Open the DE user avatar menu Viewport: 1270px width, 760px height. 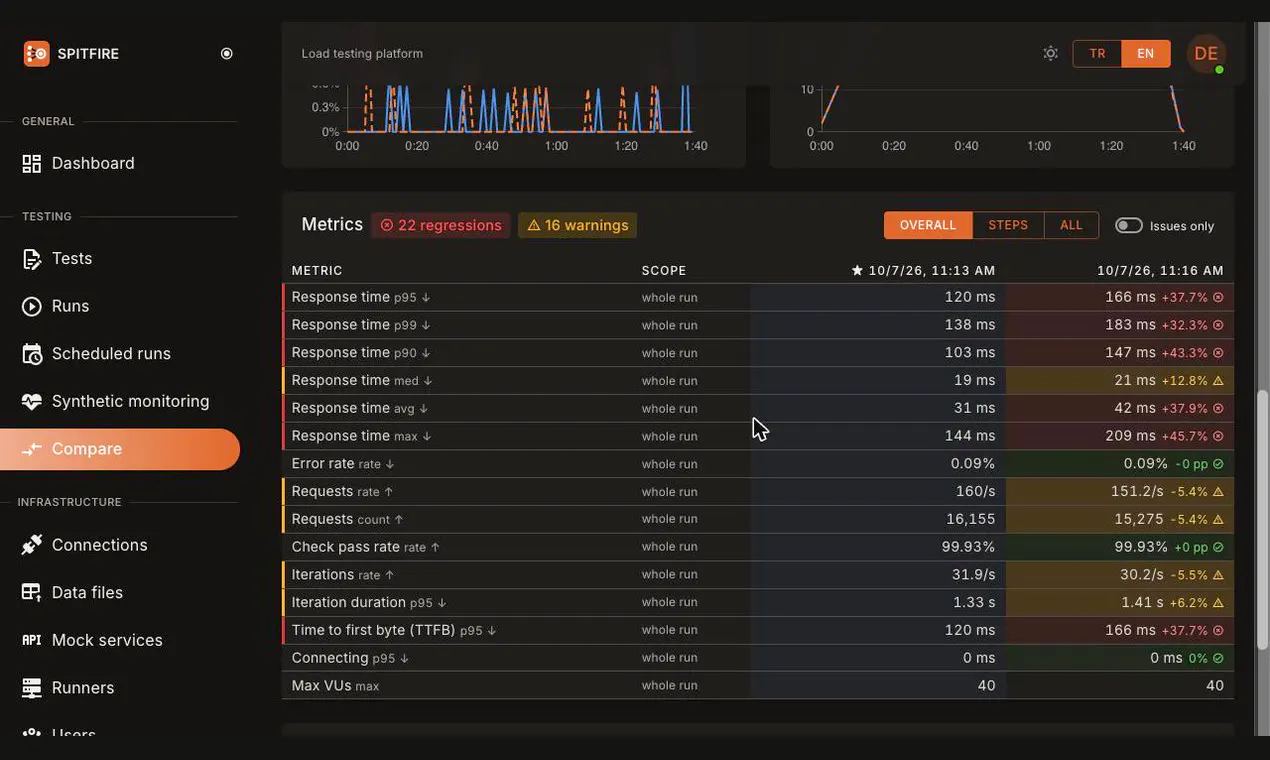click(x=1206, y=54)
